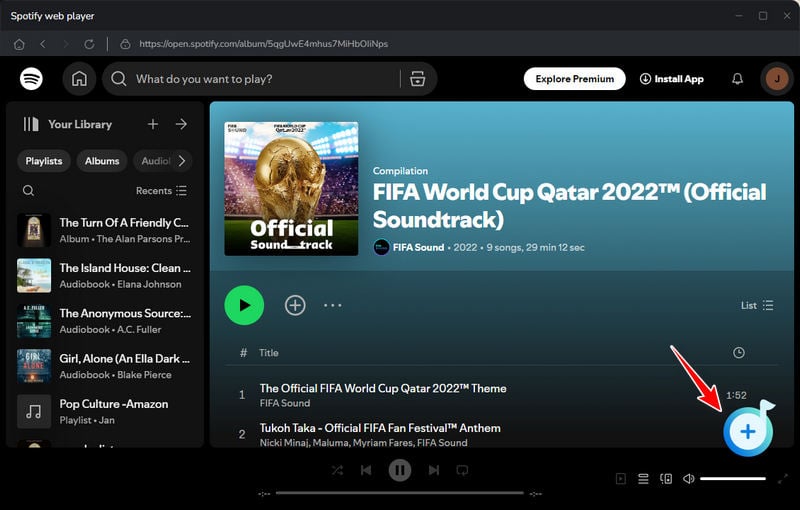
Task: Open FIFA Sound artist link
Action: (418, 247)
